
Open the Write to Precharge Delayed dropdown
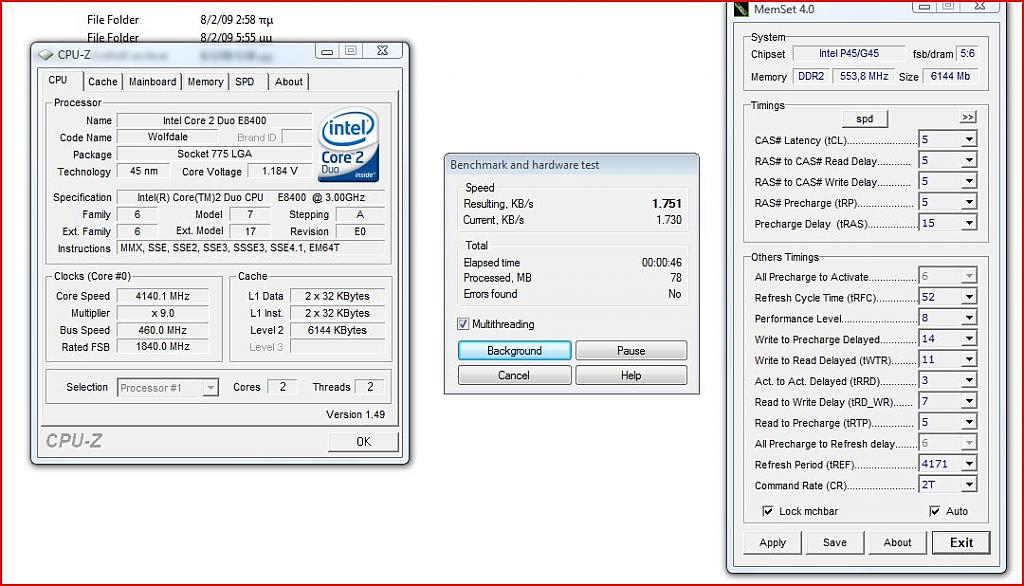pyautogui.click(x=969, y=339)
